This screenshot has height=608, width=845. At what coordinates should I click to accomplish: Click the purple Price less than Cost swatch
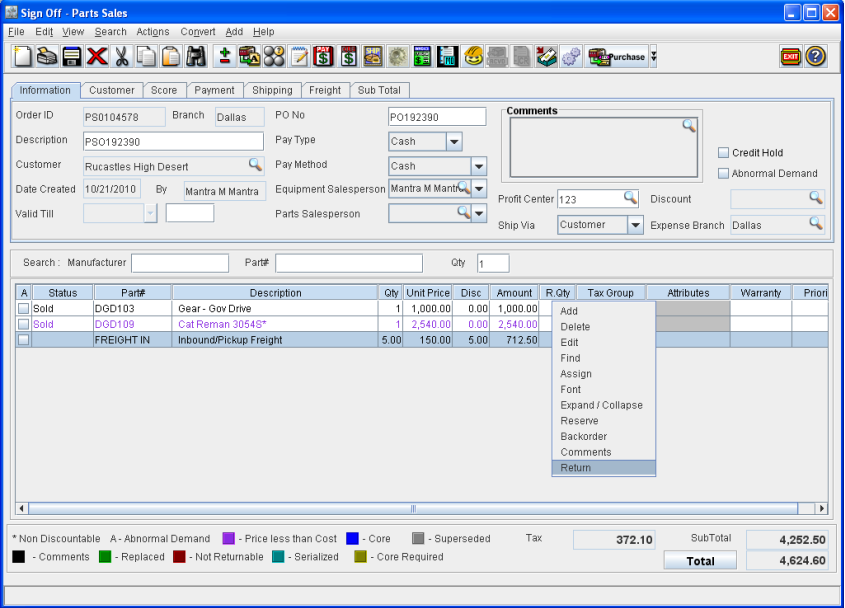(228, 538)
